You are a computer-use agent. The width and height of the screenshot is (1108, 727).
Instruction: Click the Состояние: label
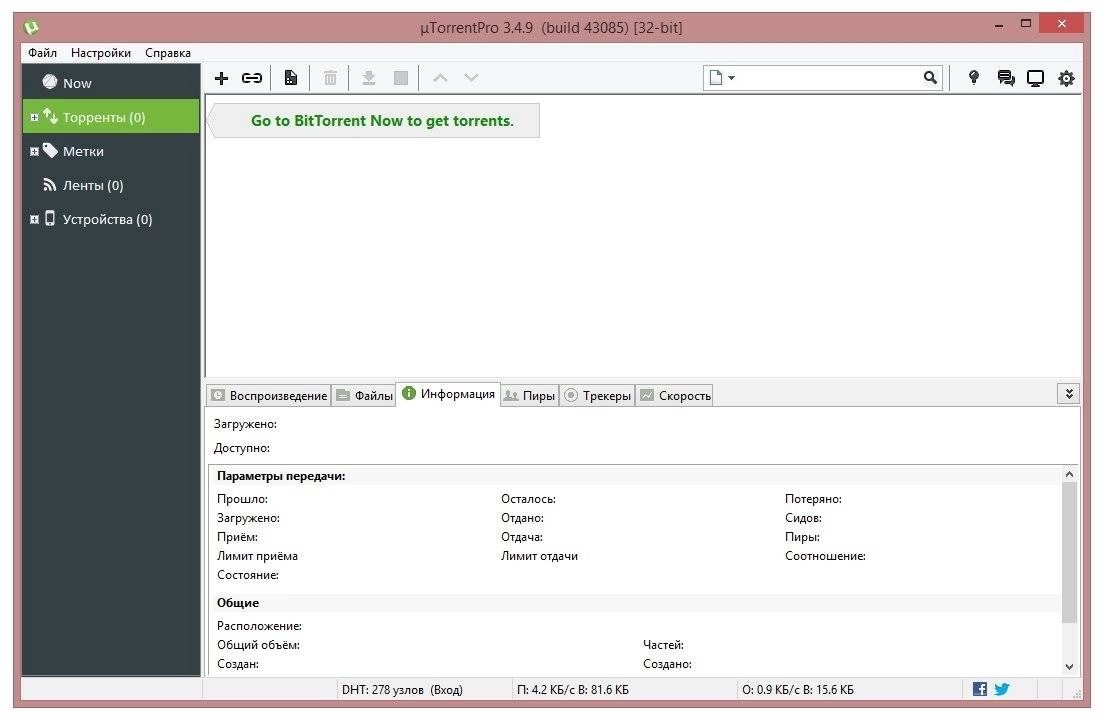tap(248, 575)
